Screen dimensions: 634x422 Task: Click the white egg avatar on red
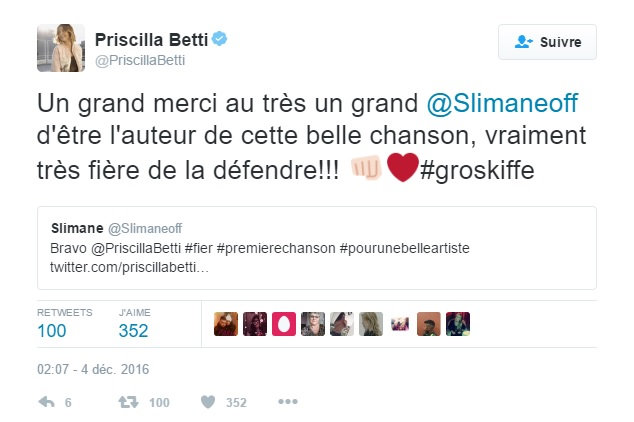pos(283,324)
